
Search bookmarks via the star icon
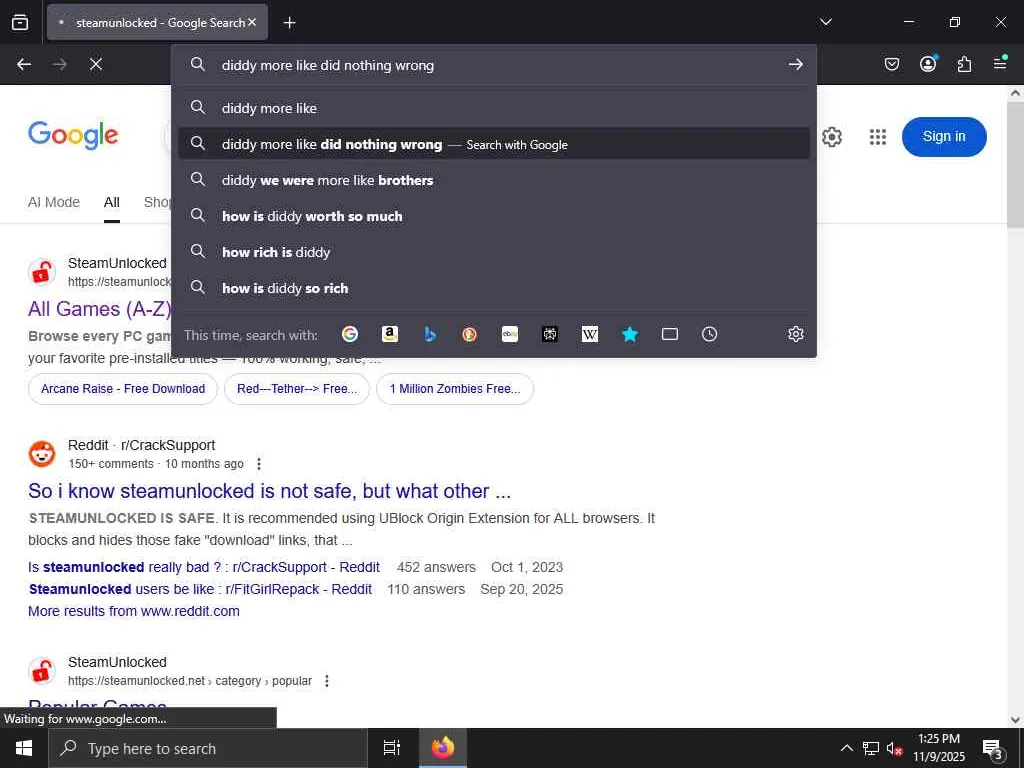coord(630,334)
